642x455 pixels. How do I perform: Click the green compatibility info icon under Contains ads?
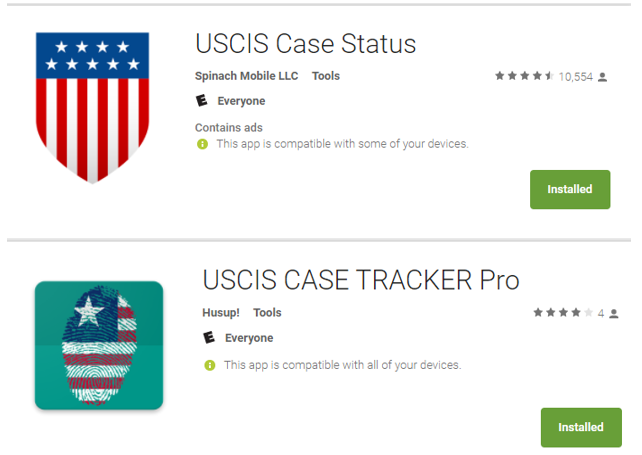202,144
